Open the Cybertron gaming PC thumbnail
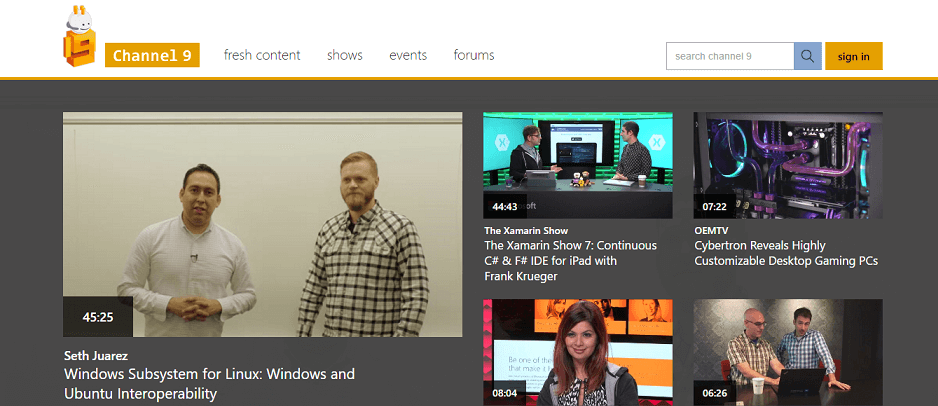The width and height of the screenshot is (938, 406). (788, 165)
